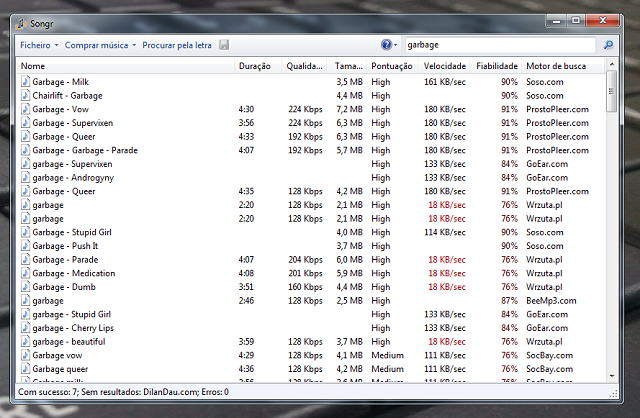Sort by the Duração column header
The width and height of the screenshot is (640, 418).
click(258, 66)
